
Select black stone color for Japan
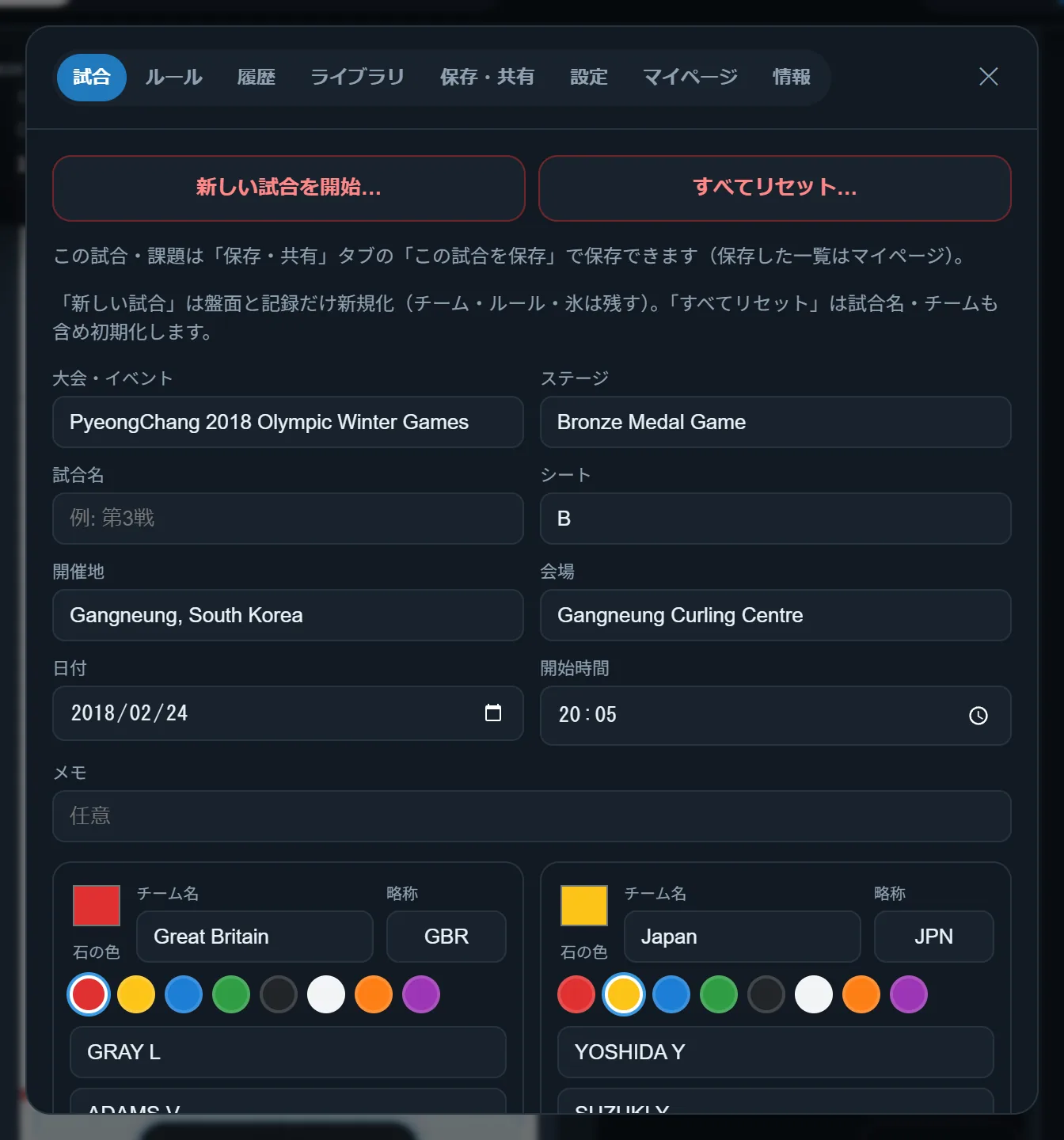click(x=766, y=994)
